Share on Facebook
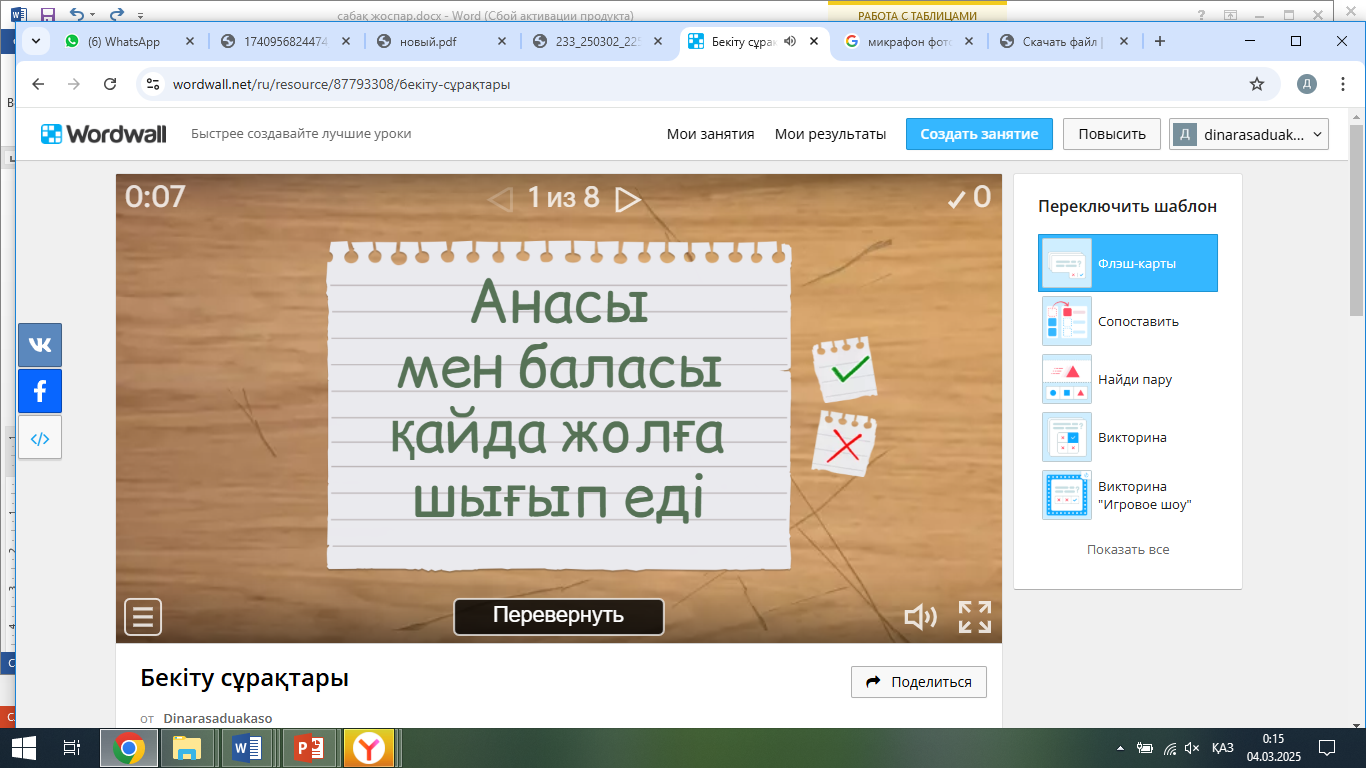This screenshot has height=768, width=1366. click(40, 391)
